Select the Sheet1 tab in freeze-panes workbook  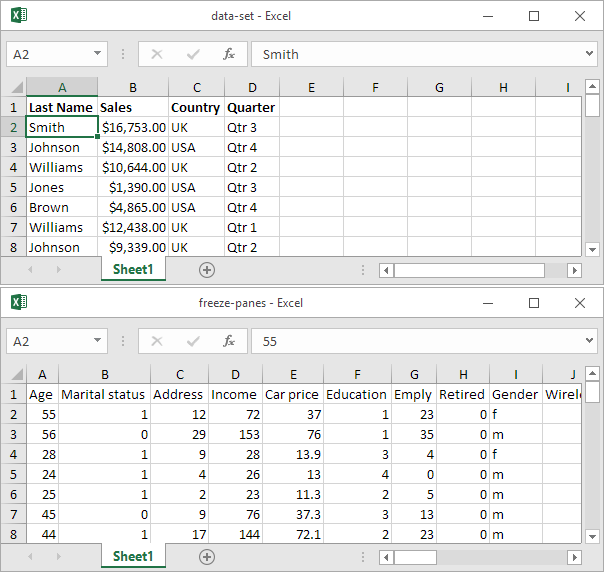click(x=133, y=557)
